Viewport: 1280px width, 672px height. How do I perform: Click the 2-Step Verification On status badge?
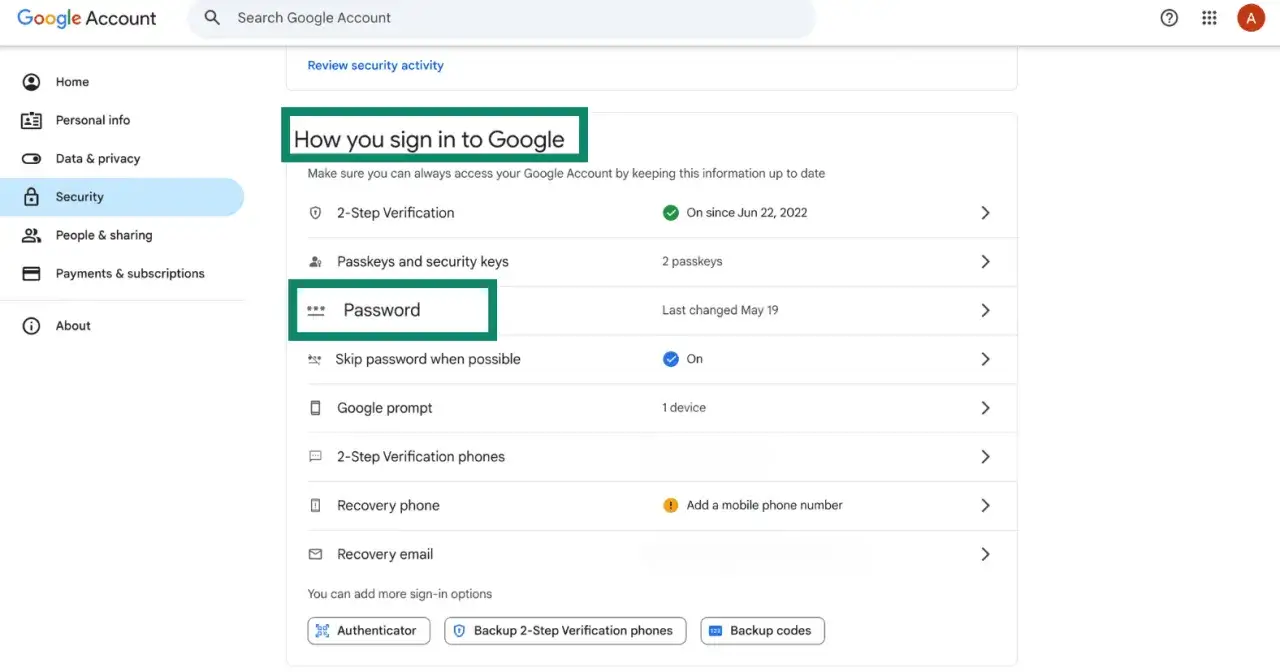click(671, 212)
